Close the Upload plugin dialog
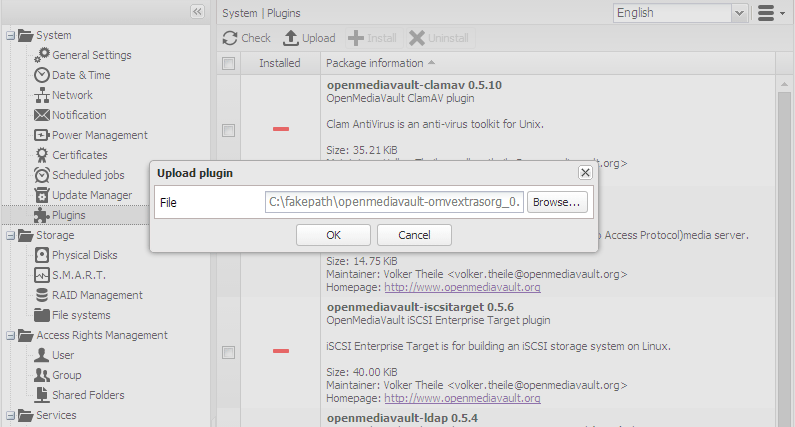The height and width of the screenshot is (427, 795). point(585,173)
